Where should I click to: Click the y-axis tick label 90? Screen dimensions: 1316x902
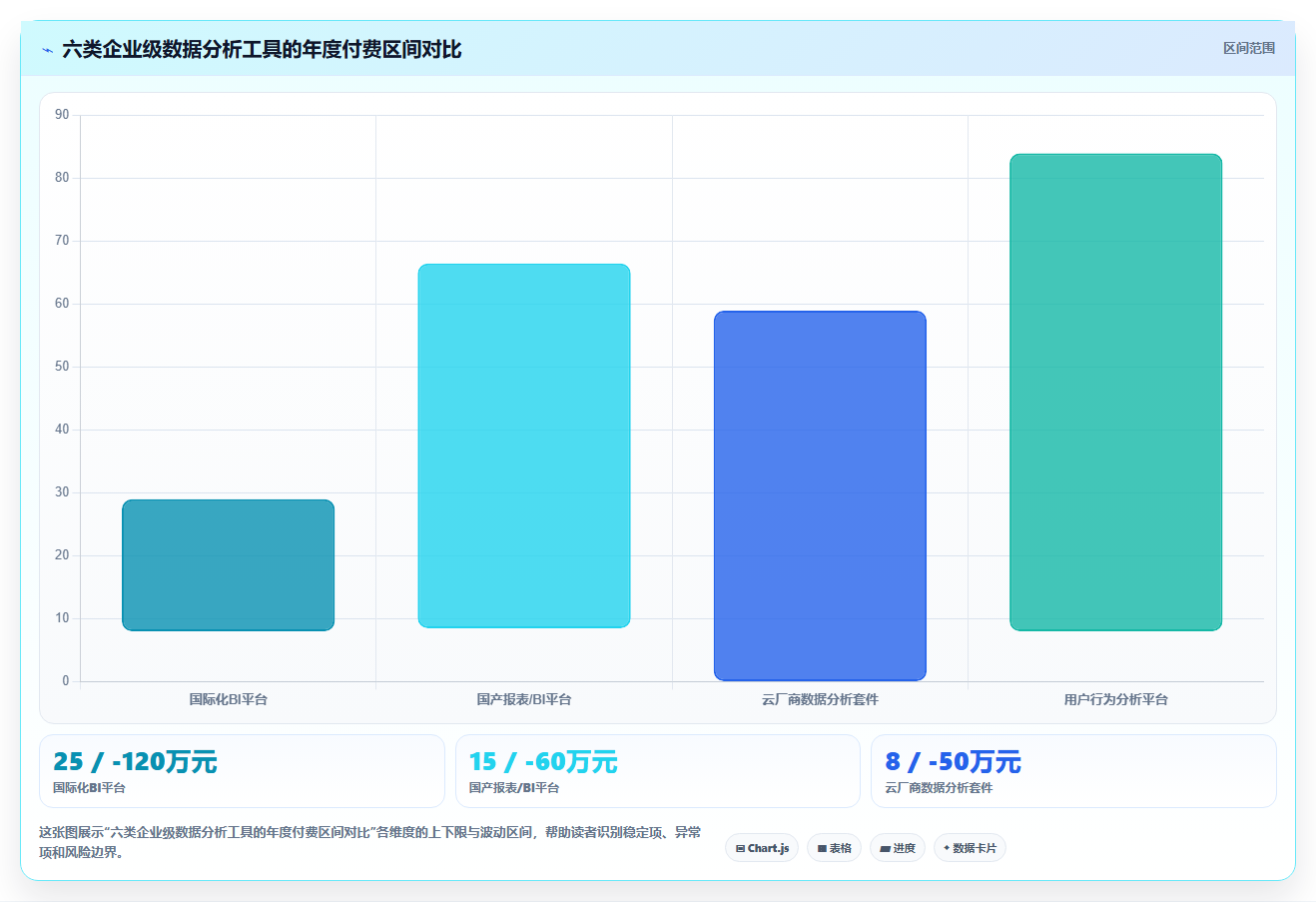pos(62,115)
